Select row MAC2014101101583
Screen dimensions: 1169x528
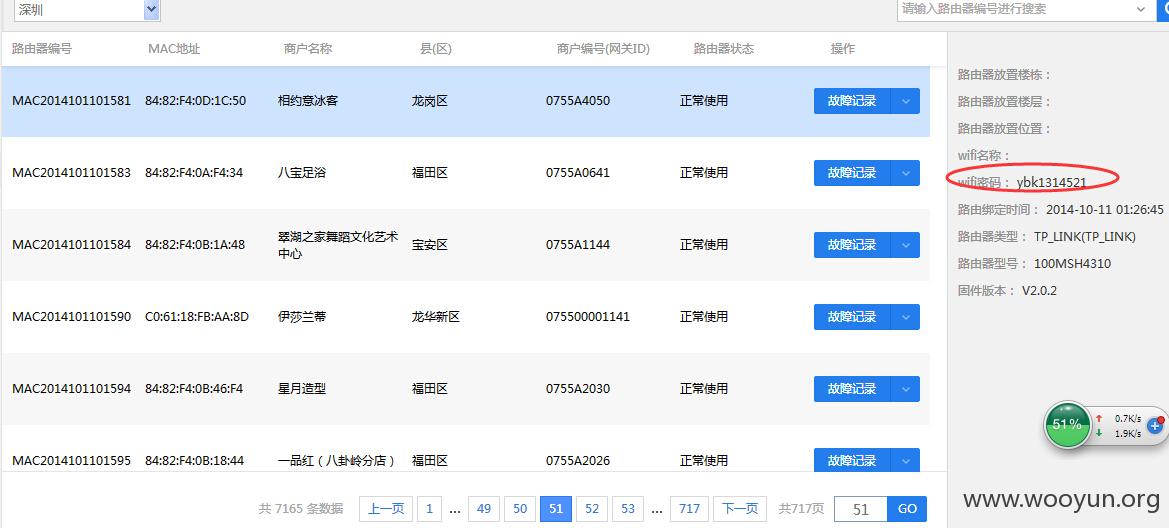pyautogui.click(x=465, y=173)
